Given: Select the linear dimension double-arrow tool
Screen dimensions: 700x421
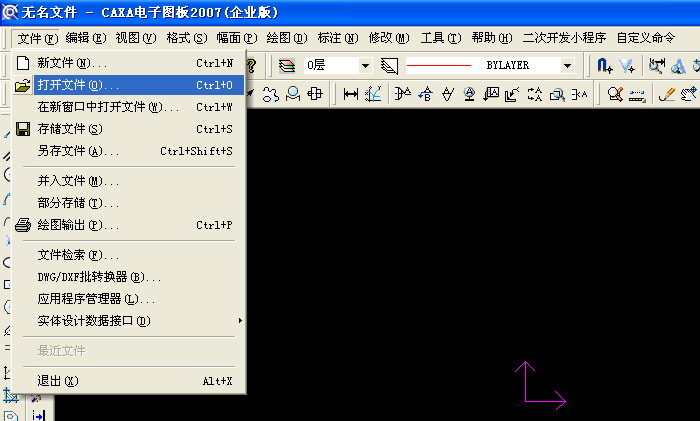Looking at the screenshot, I should coord(350,94).
